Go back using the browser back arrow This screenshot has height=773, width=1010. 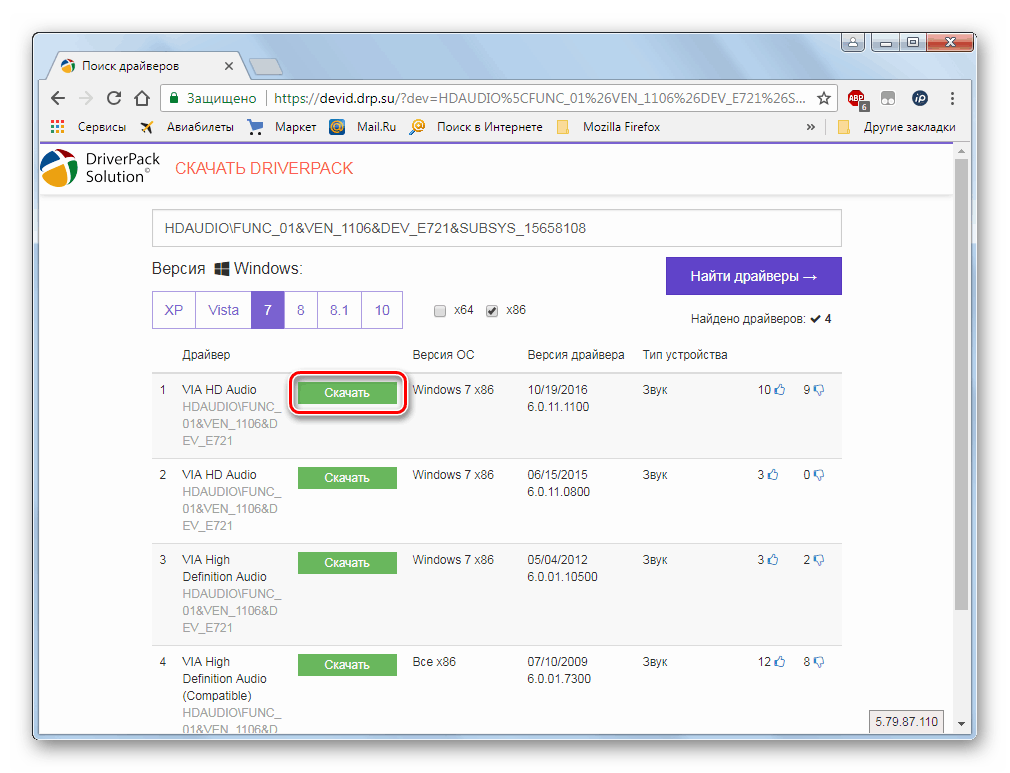pyautogui.click(x=58, y=98)
